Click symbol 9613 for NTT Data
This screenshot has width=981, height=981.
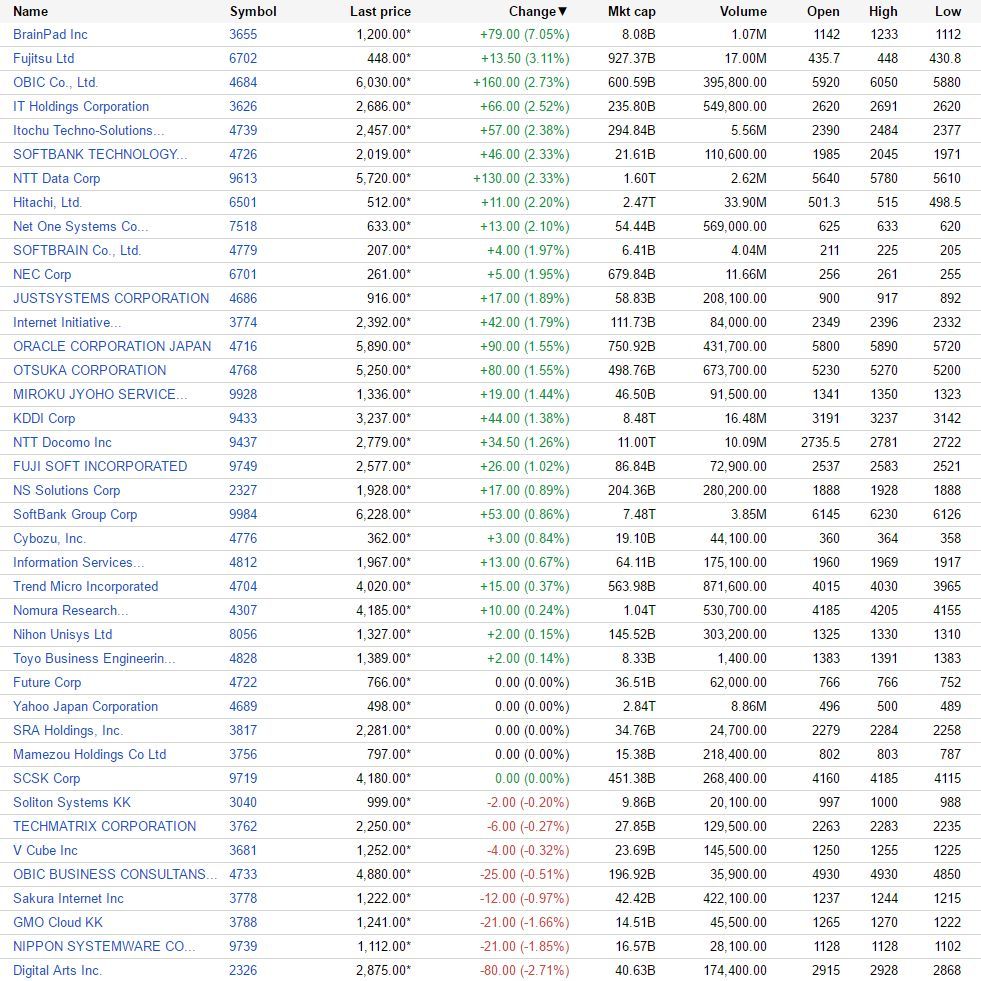click(x=243, y=178)
